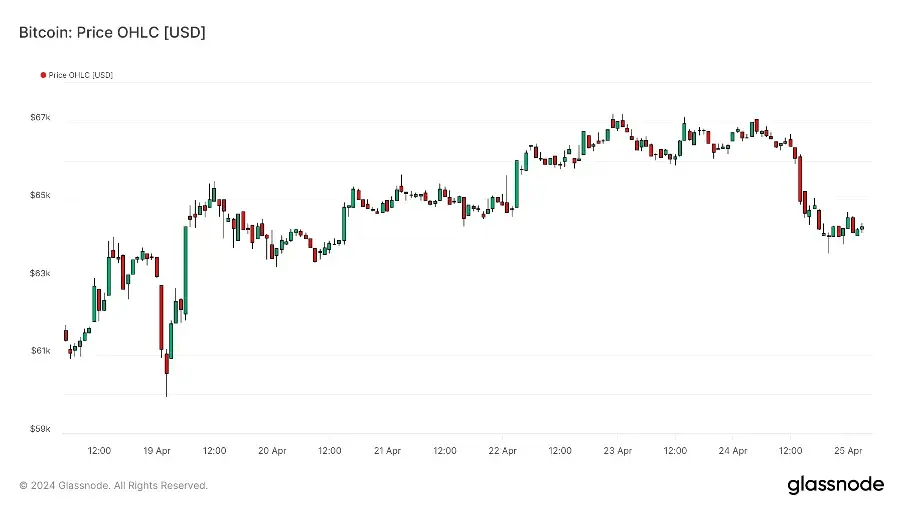Select the $67k y-axis label

40,117
